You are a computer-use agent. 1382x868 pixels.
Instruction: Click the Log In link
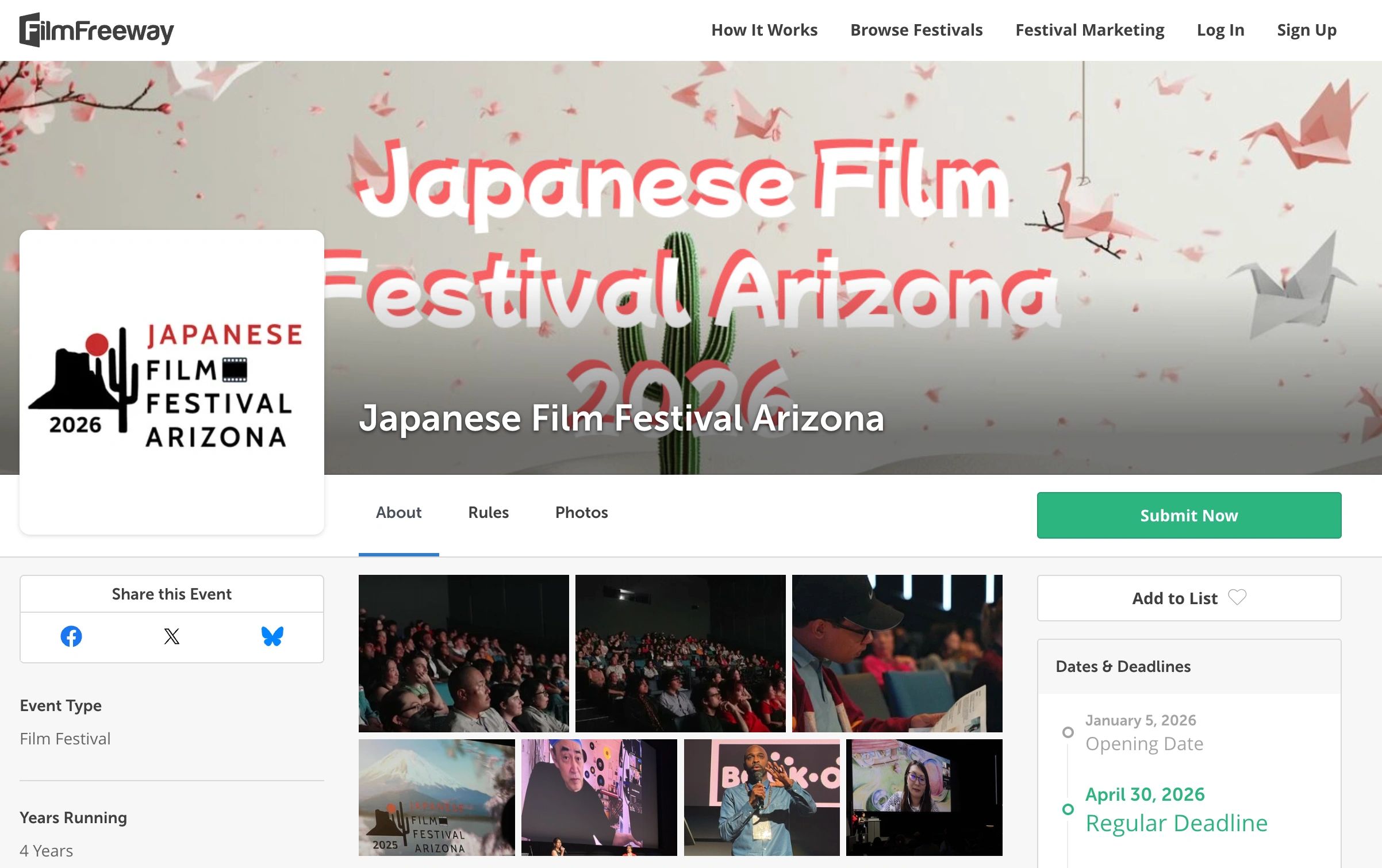click(1220, 30)
